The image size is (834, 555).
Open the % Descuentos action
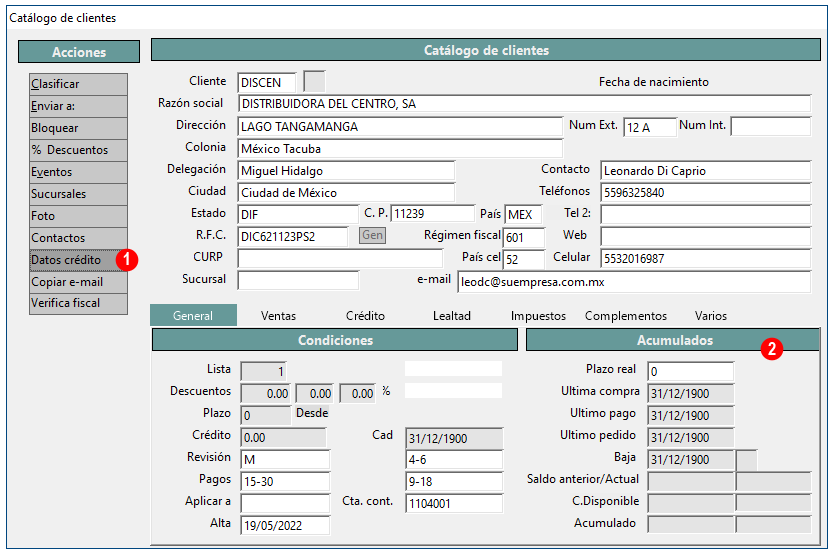pos(78,150)
